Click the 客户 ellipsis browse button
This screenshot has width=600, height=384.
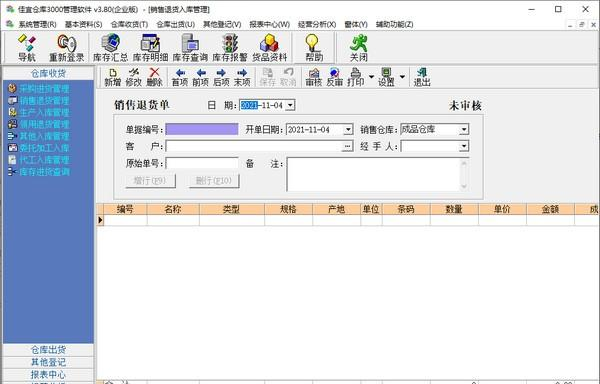pos(347,146)
